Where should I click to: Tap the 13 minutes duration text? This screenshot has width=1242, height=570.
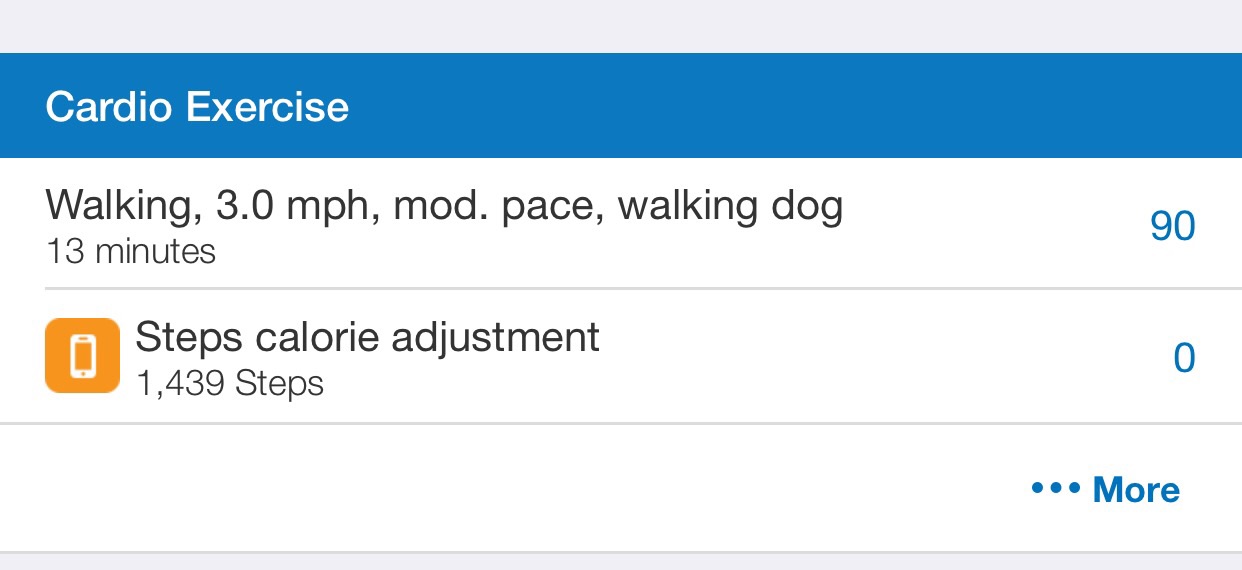coord(131,251)
